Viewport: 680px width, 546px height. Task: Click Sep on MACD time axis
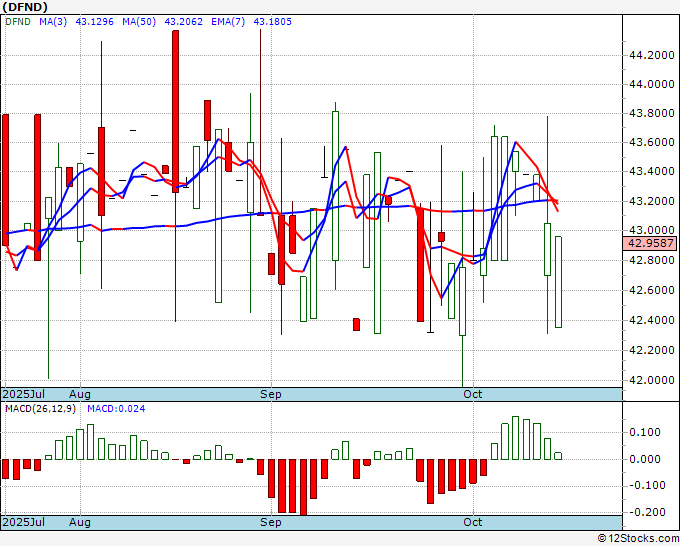[x=271, y=522]
